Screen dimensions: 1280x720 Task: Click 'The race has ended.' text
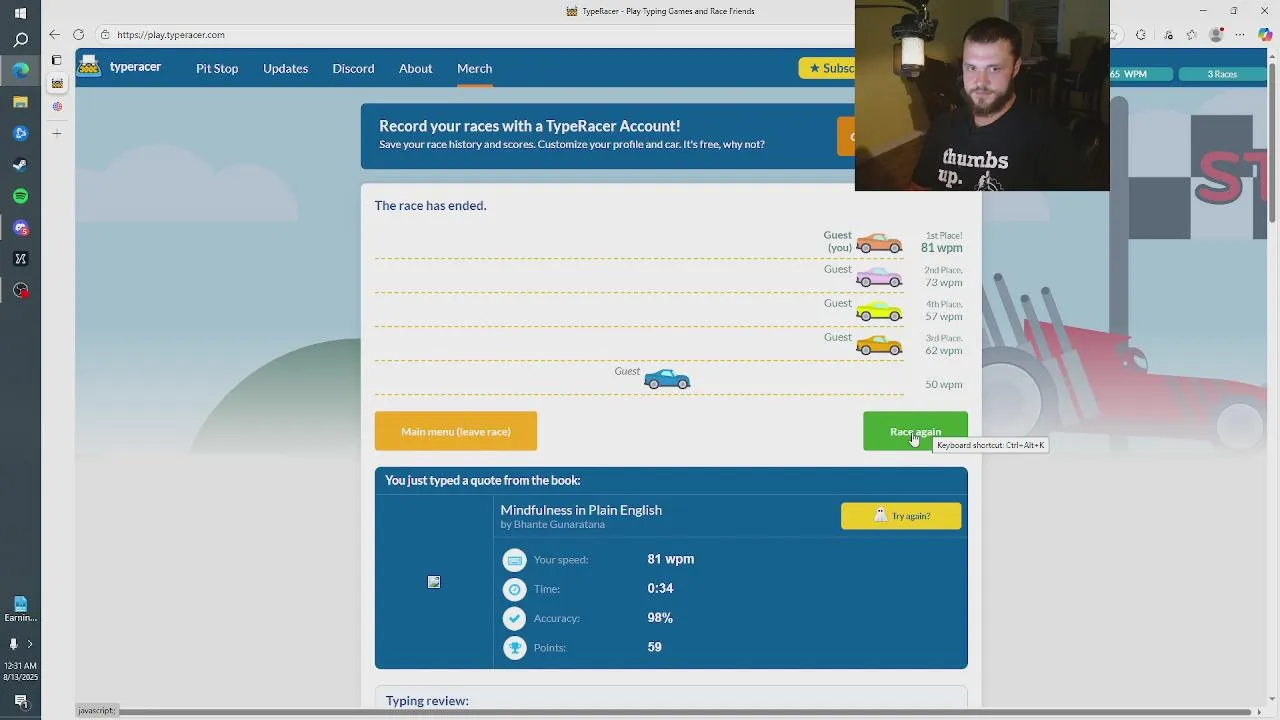[x=430, y=205]
